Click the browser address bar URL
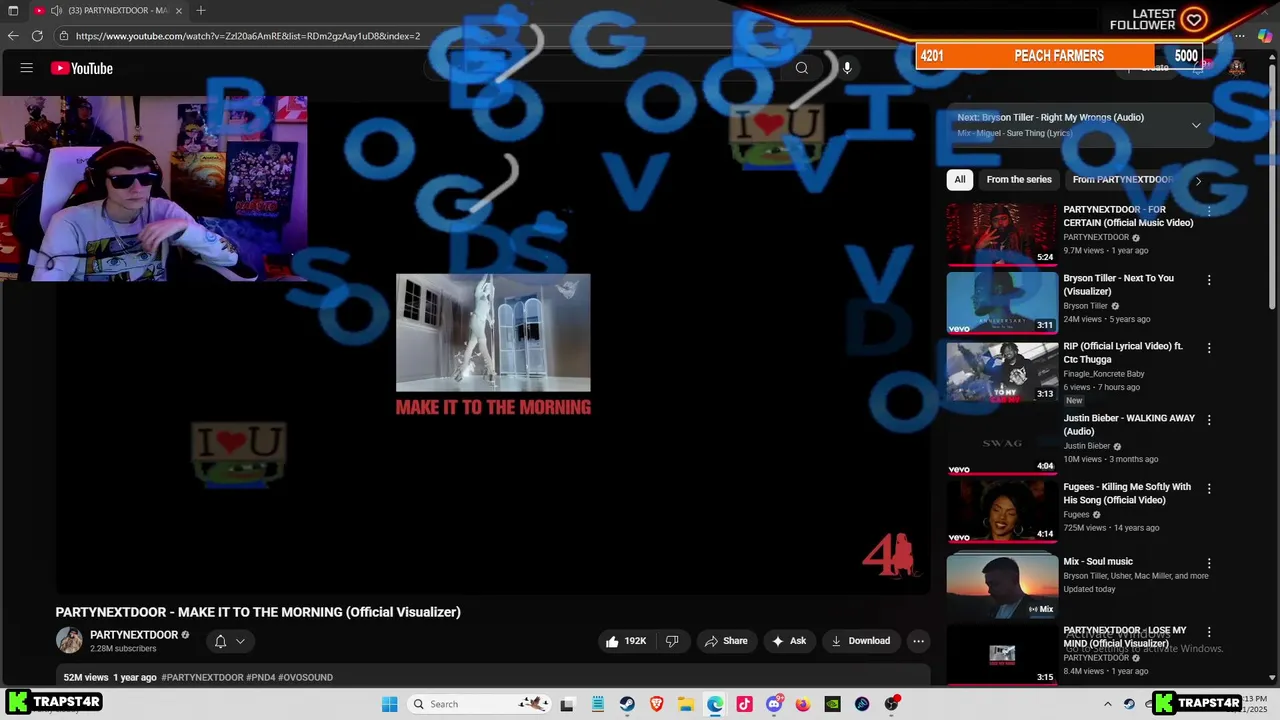This screenshot has width=1280, height=720. 247,36
